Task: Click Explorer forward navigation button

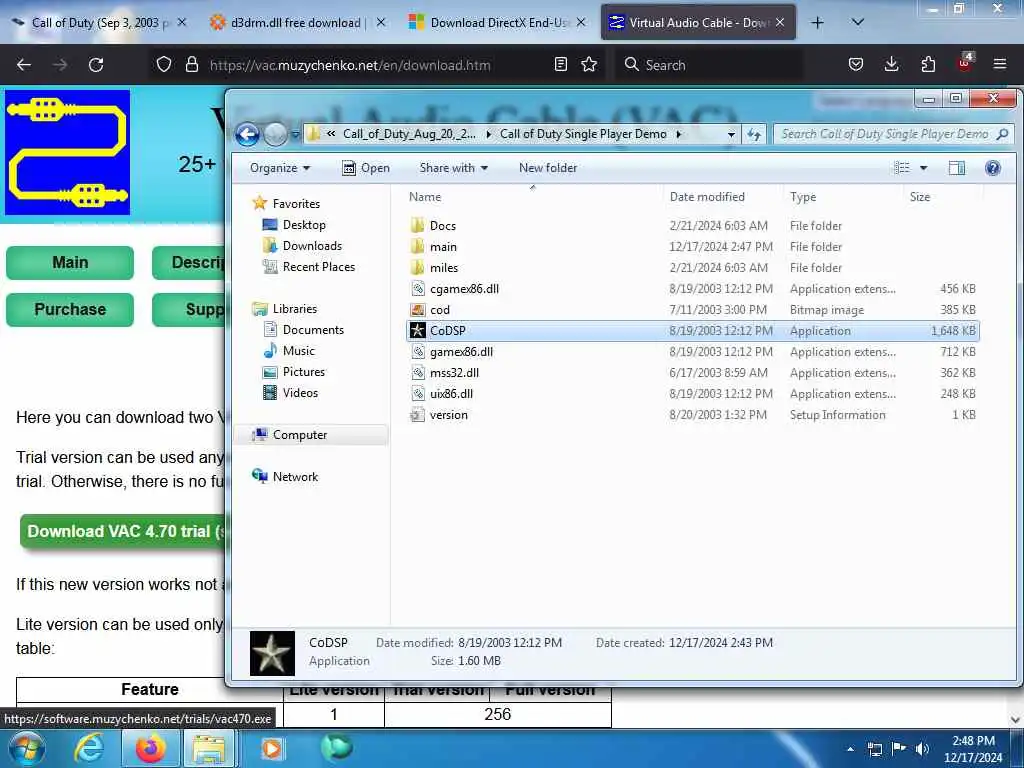Action: [276, 135]
